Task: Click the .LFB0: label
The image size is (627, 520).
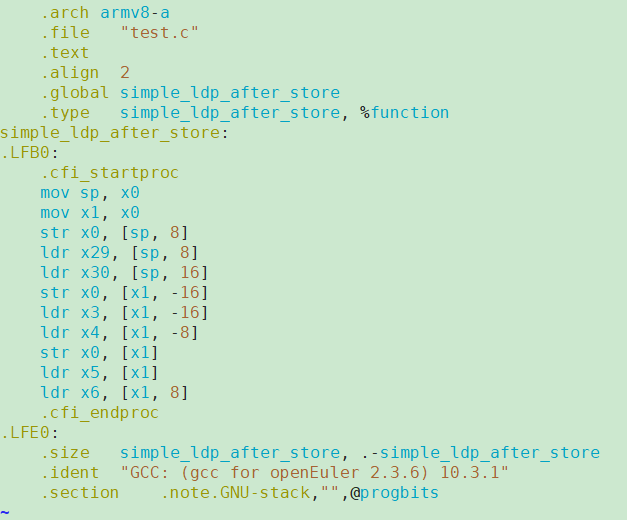Action: 30,153
